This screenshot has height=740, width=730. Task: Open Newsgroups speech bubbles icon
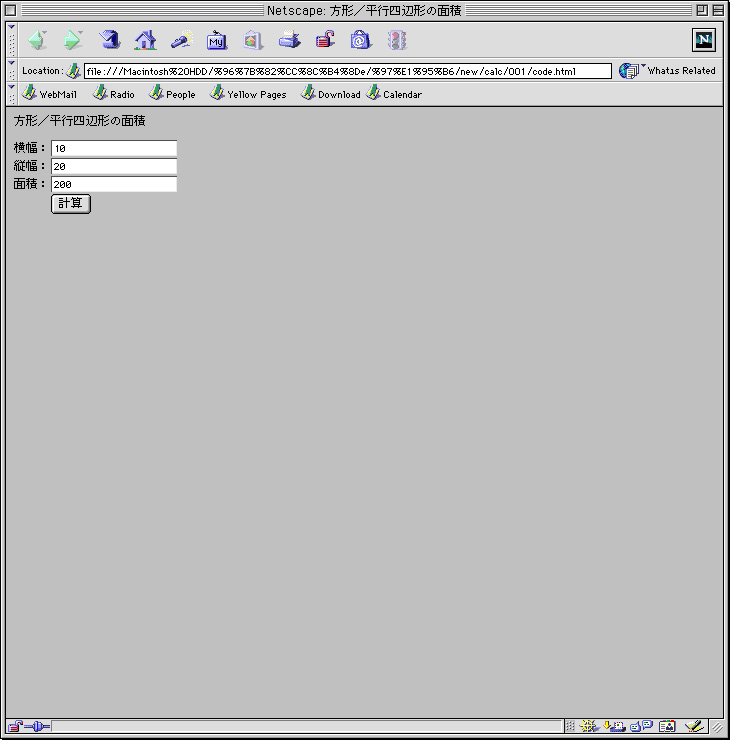(x=641, y=726)
